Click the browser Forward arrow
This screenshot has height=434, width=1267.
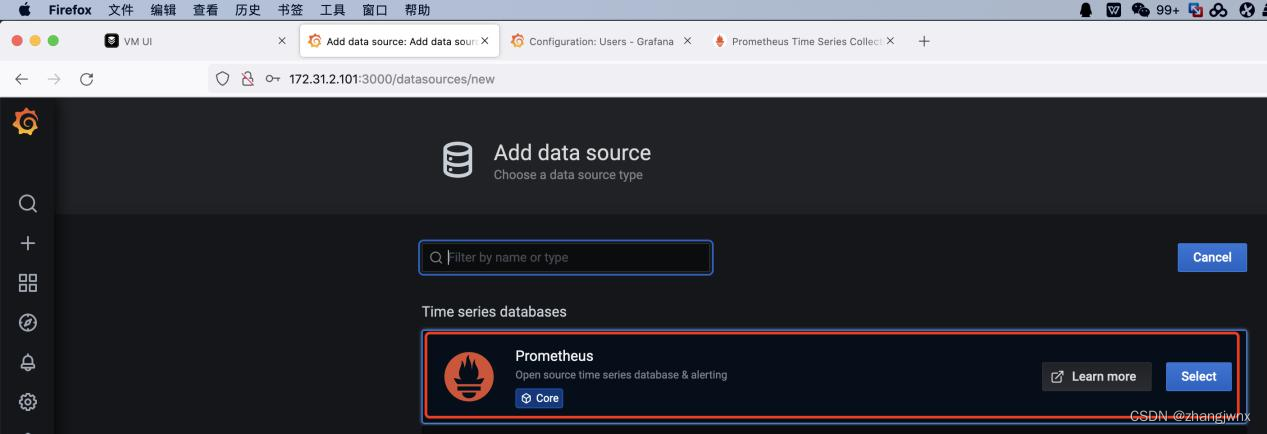tap(54, 79)
